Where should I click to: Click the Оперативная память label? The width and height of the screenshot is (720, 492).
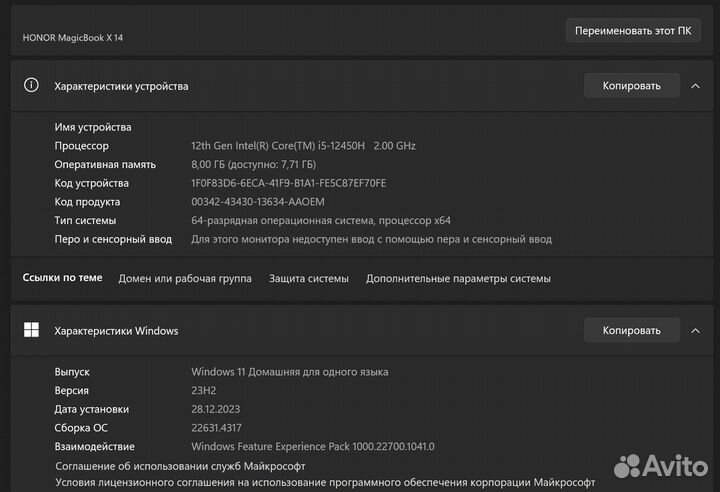click(x=105, y=164)
